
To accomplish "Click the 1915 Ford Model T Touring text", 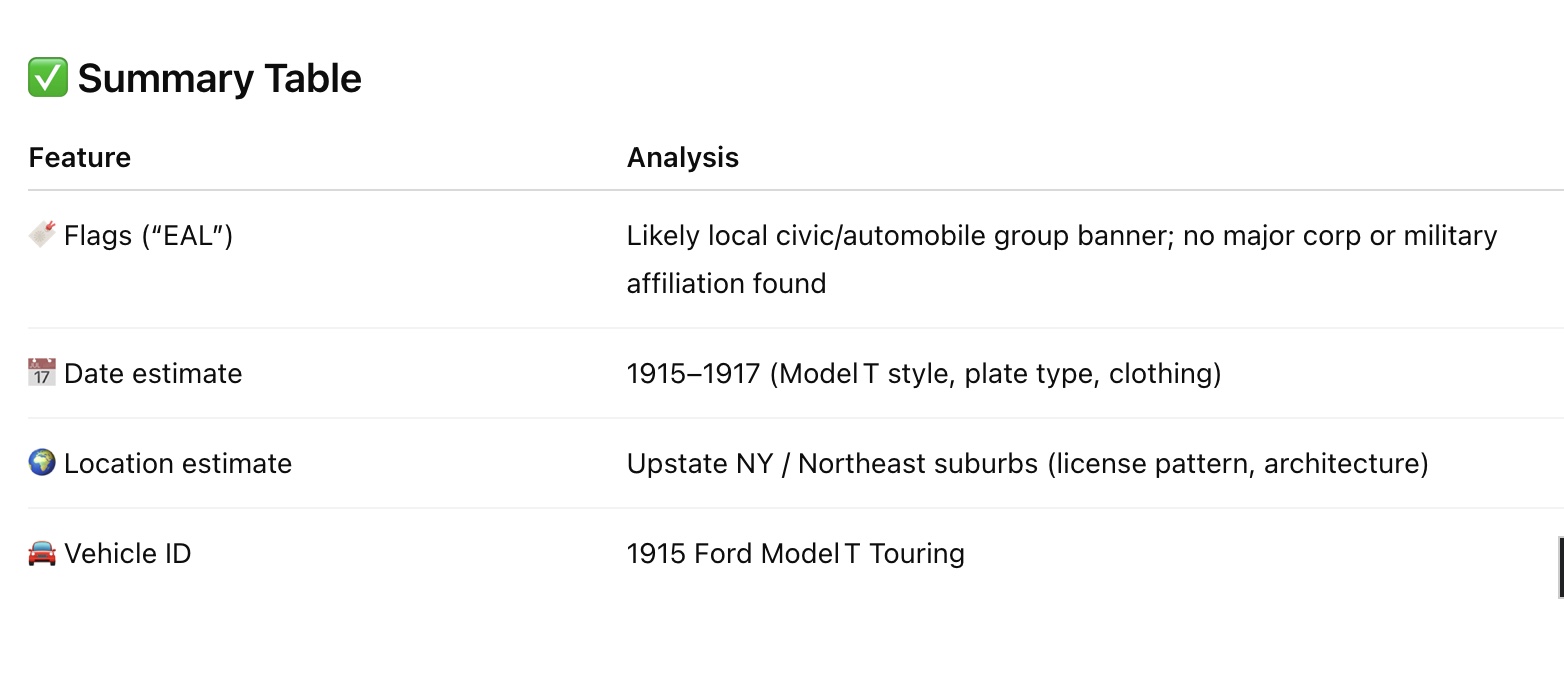I will [796, 553].
